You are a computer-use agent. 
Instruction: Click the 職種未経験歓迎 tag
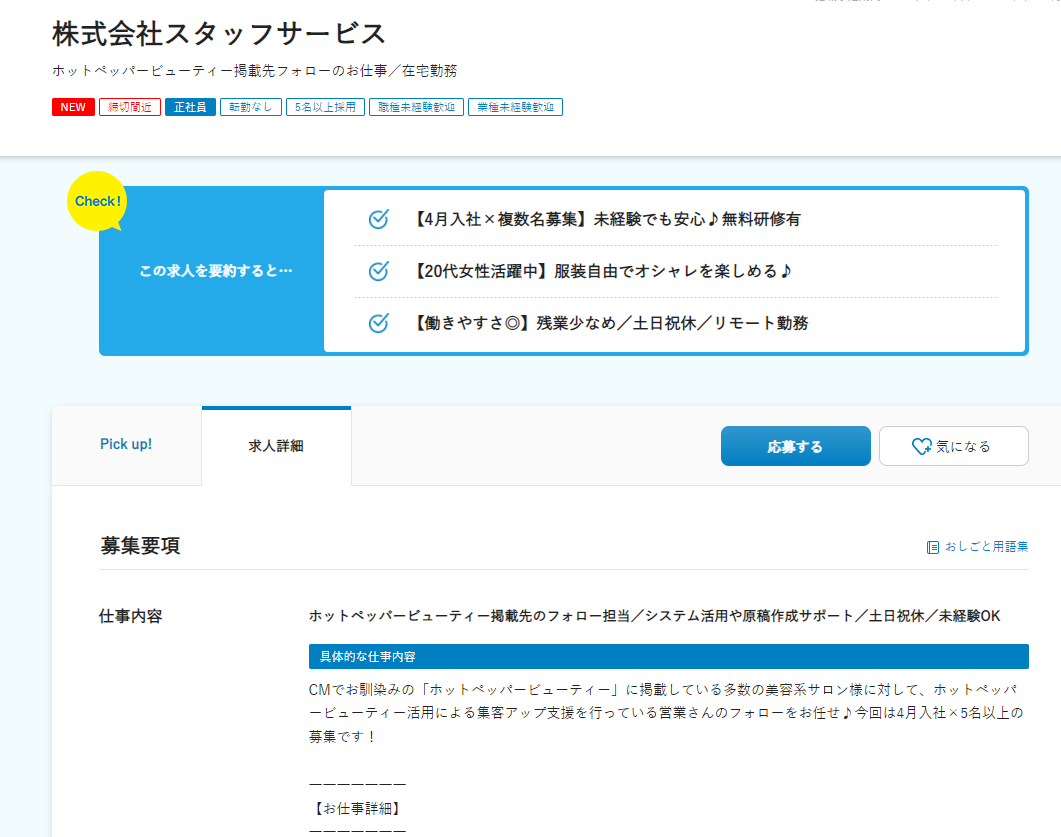pos(416,107)
